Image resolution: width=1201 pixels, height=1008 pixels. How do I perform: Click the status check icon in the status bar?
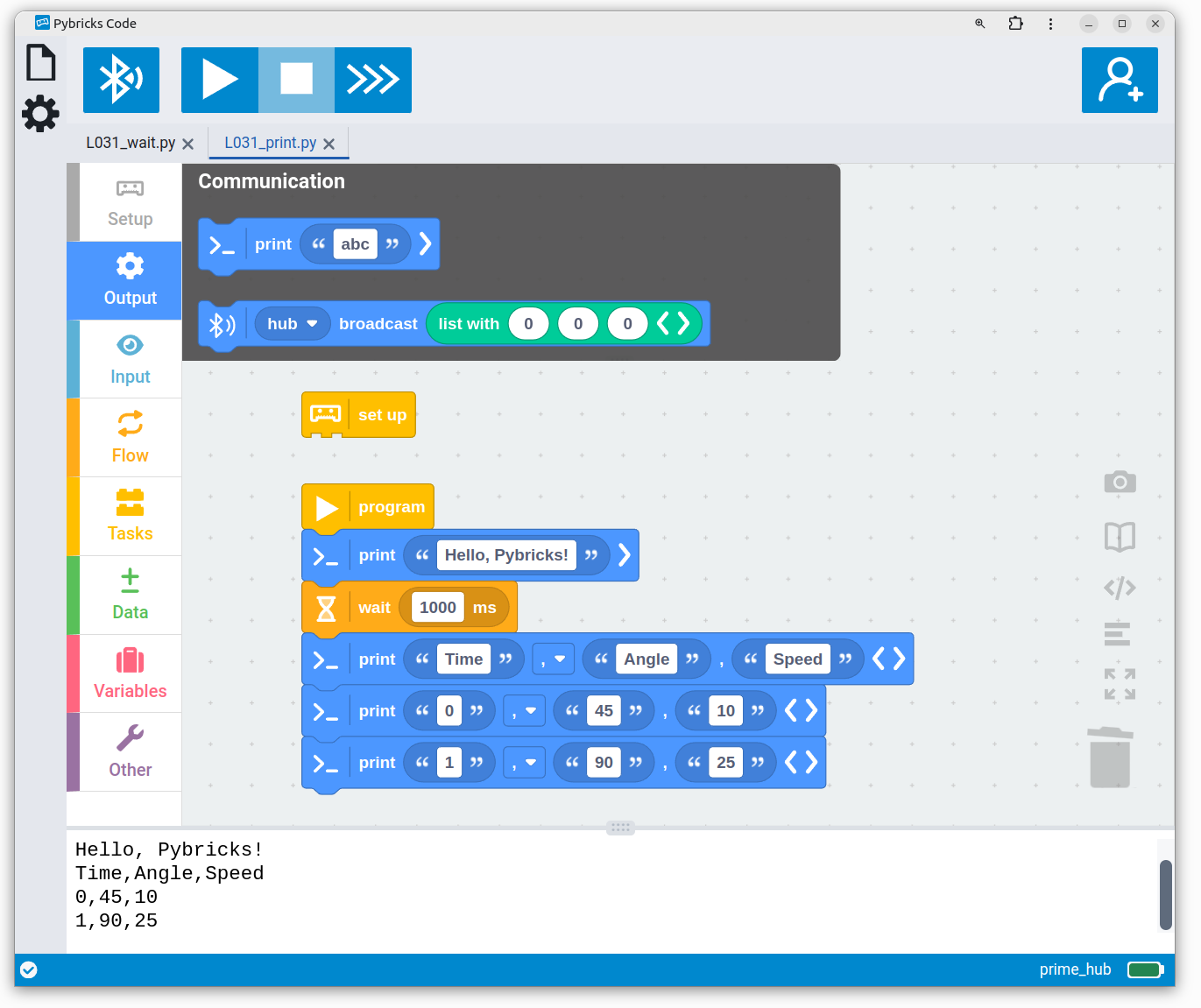tap(29, 969)
